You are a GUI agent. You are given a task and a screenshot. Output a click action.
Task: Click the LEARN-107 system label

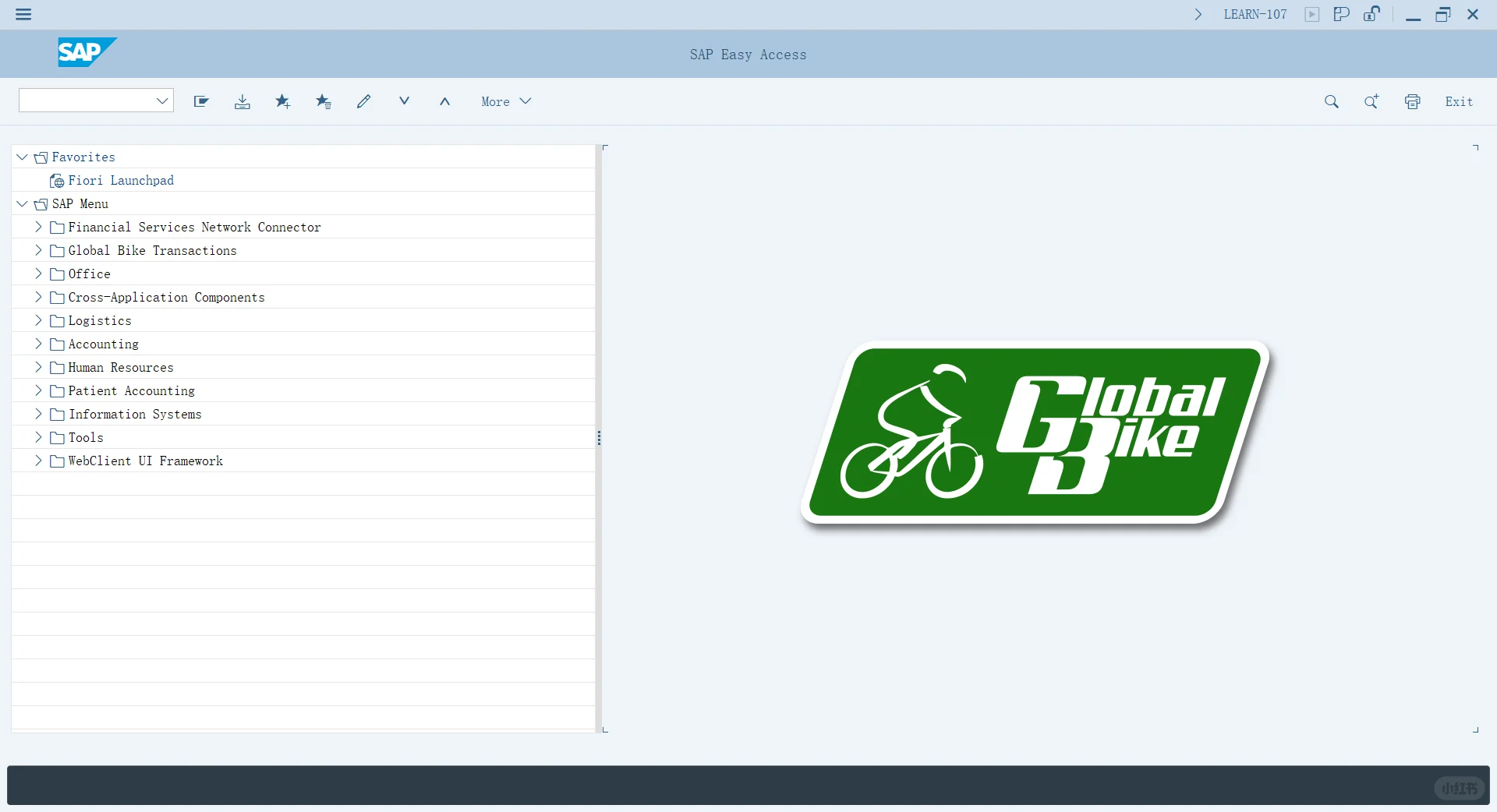[x=1255, y=14]
